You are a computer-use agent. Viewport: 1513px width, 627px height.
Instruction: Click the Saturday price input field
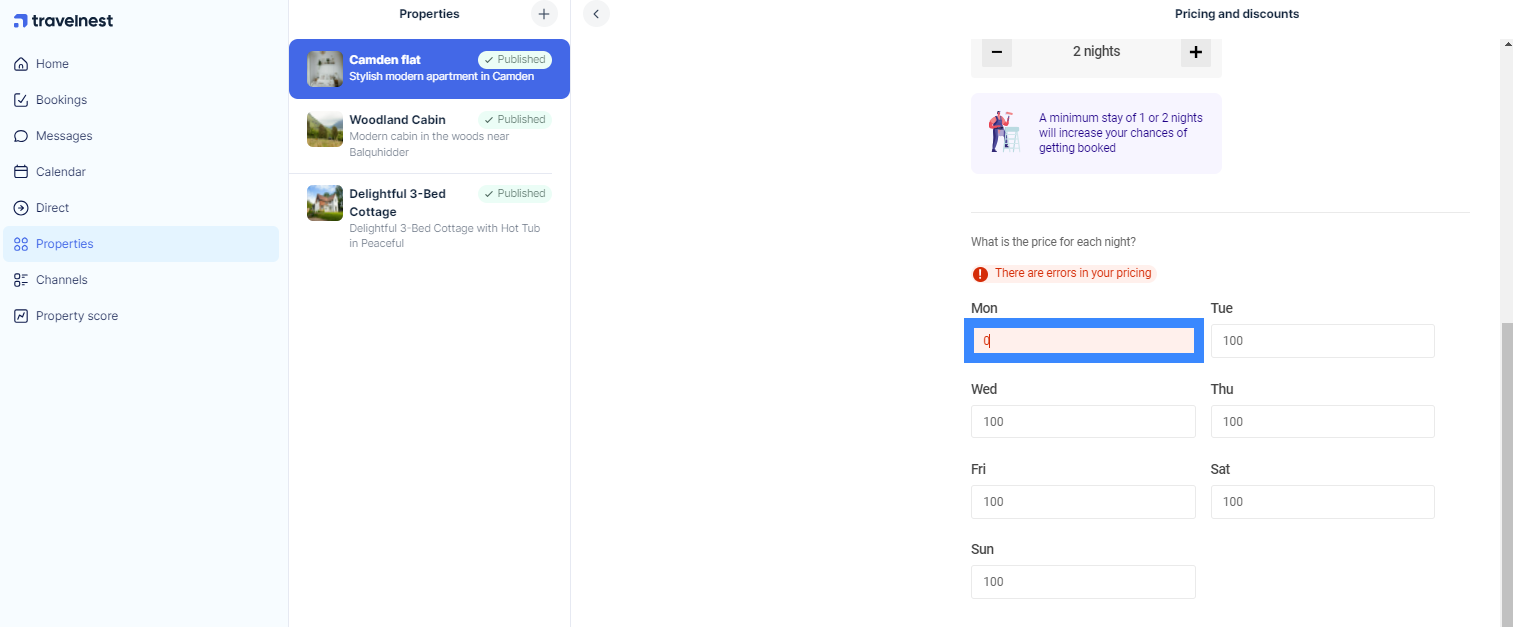pyautogui.click(x=1322, y=502)
